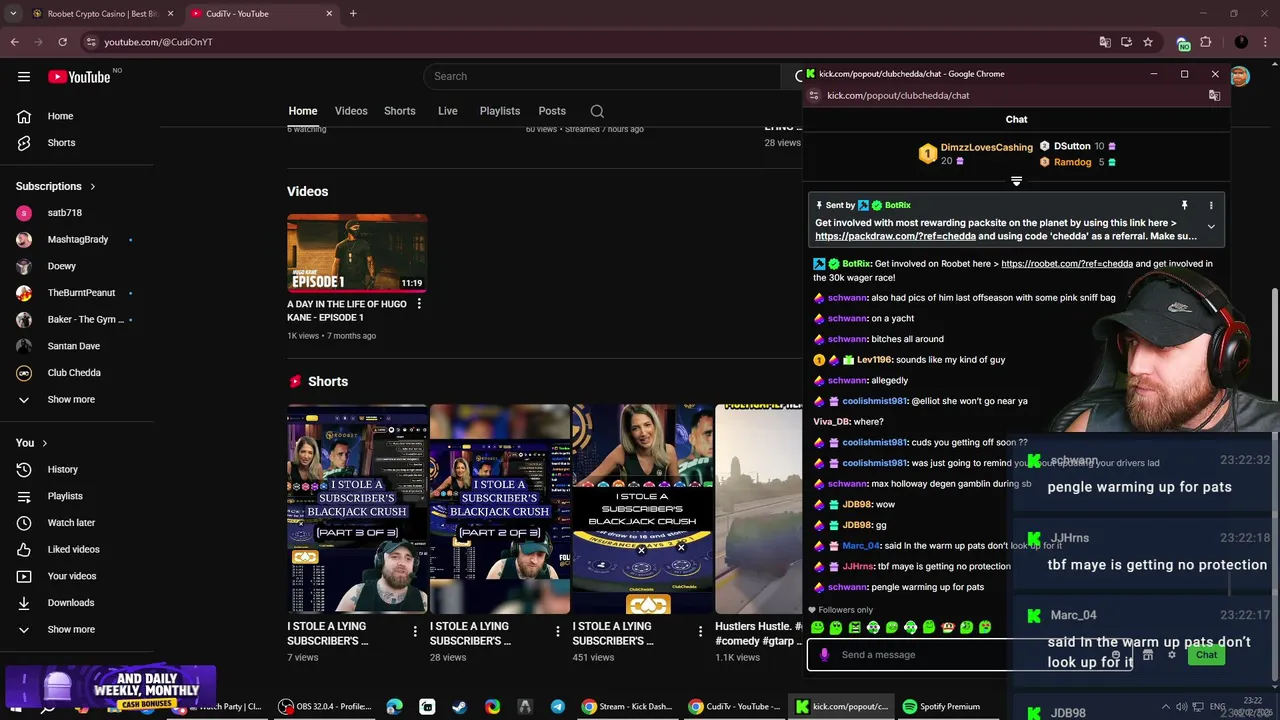Go back in the browser
The width and height of the screenshot is (1280, 720).
(15, 42)
